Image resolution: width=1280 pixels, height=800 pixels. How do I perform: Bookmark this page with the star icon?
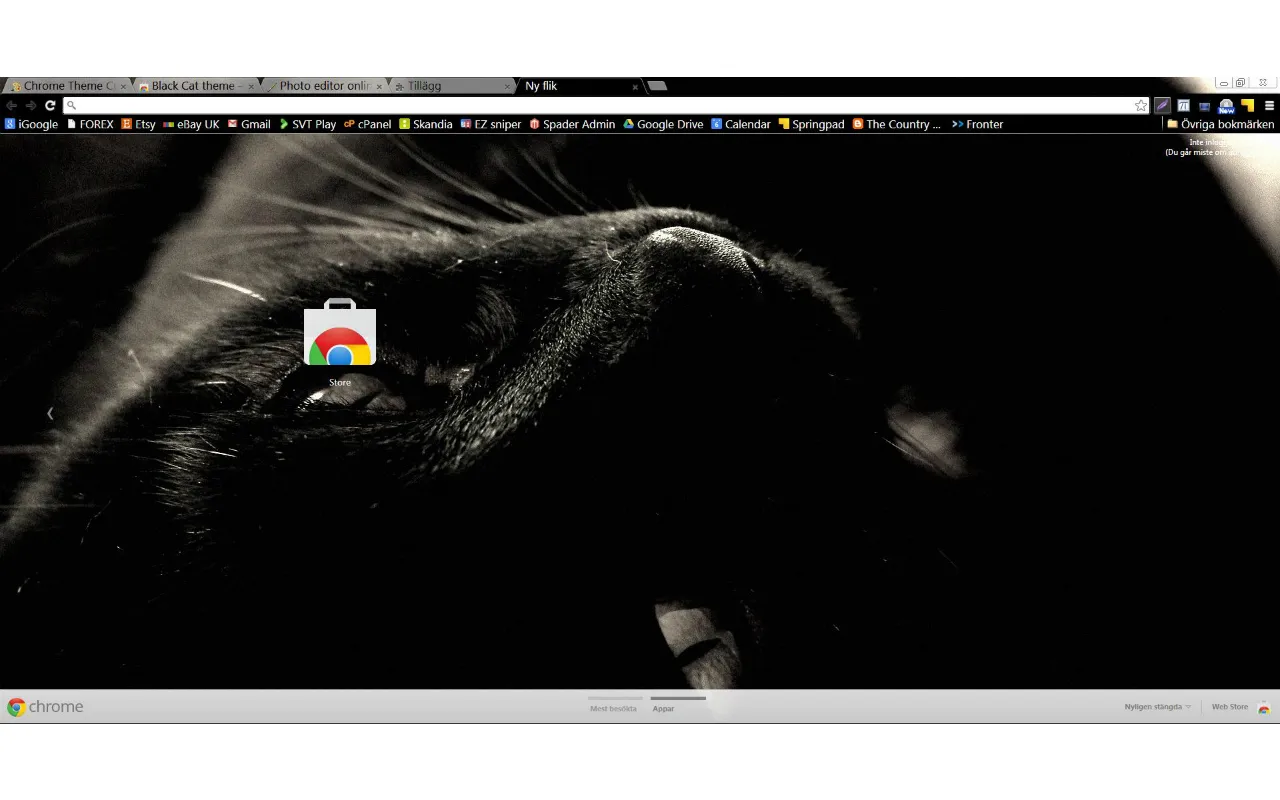pyautogui.click(x=1141, y=105)
